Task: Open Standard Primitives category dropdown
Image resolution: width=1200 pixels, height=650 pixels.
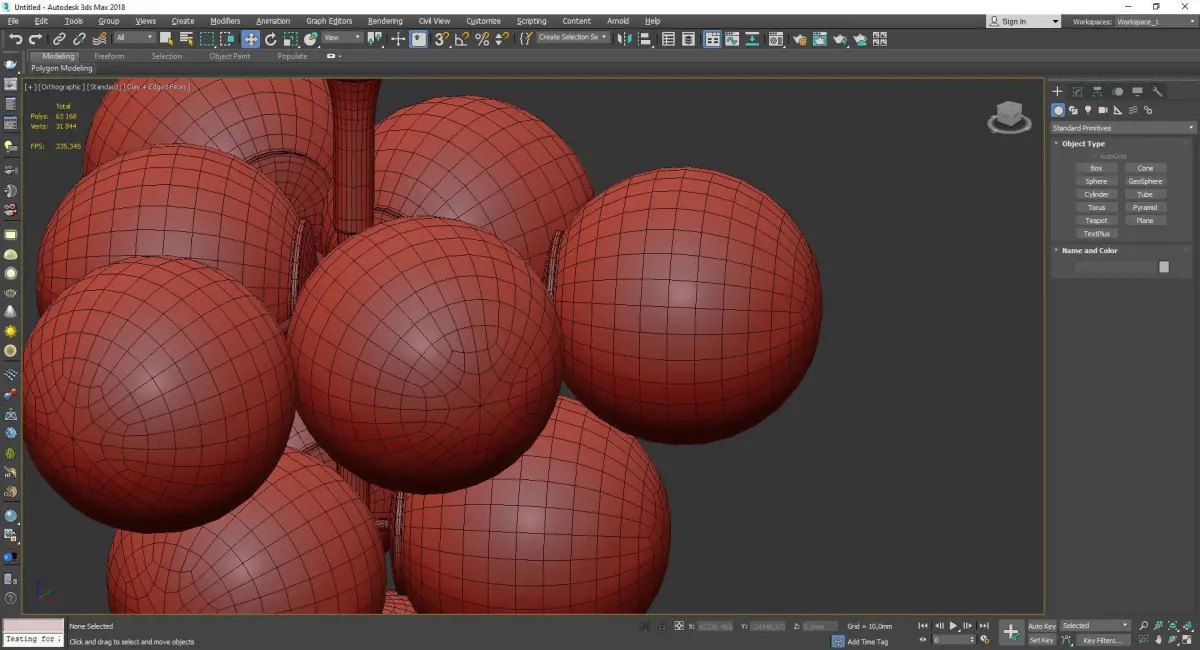Action: (1123, 128)
